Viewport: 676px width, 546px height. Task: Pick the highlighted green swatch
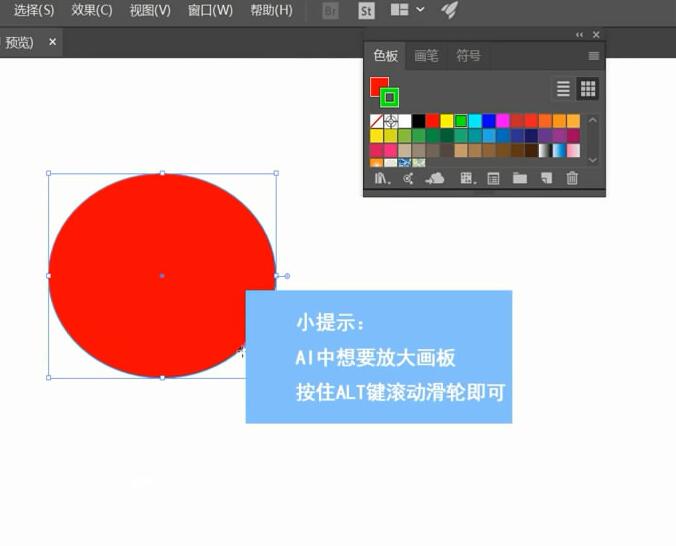coord(461,121)
